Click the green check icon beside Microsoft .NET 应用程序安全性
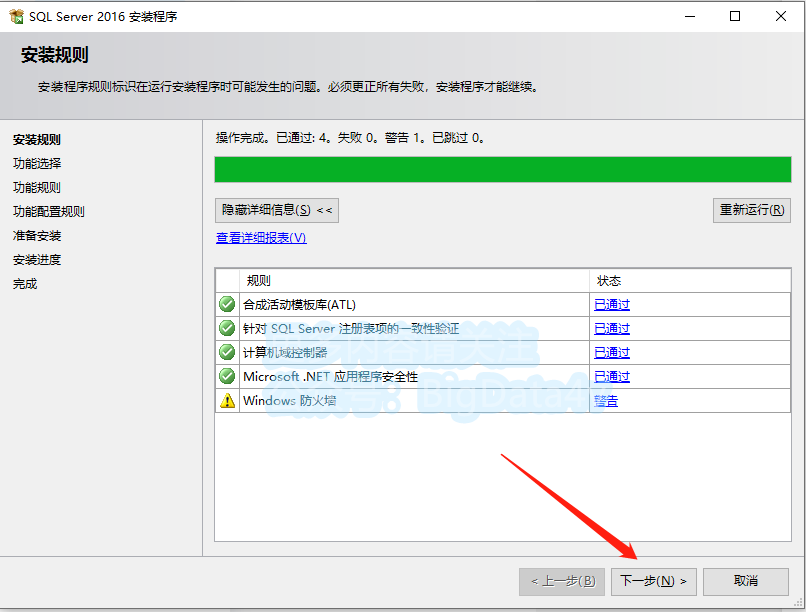This screenshot has height=612, width=806. click(227, 376)
